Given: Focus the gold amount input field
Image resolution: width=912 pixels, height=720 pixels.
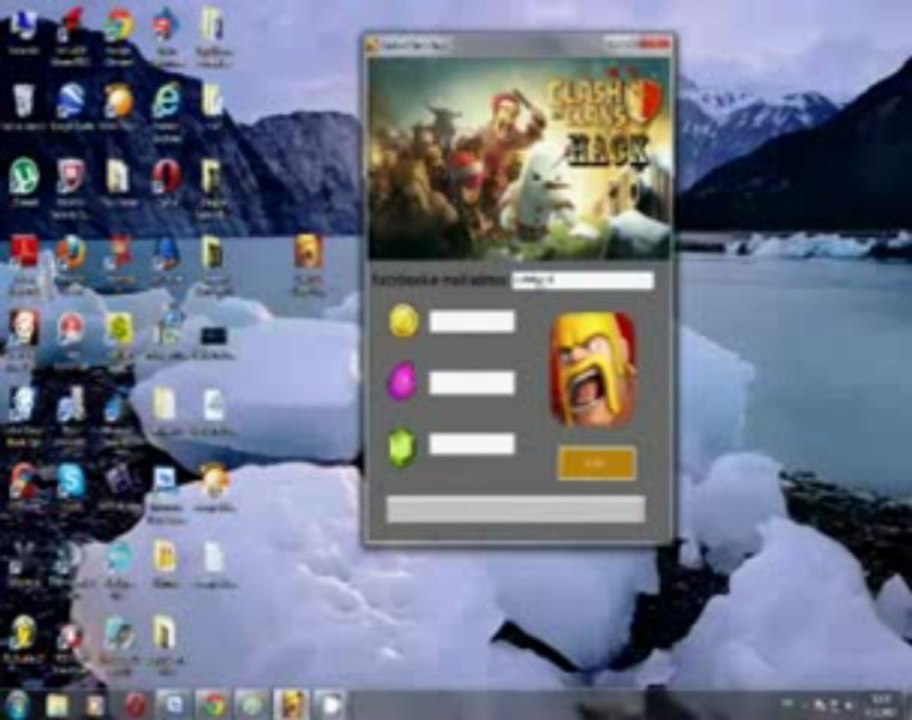Looking at the screenshot, I should point(472,322).
